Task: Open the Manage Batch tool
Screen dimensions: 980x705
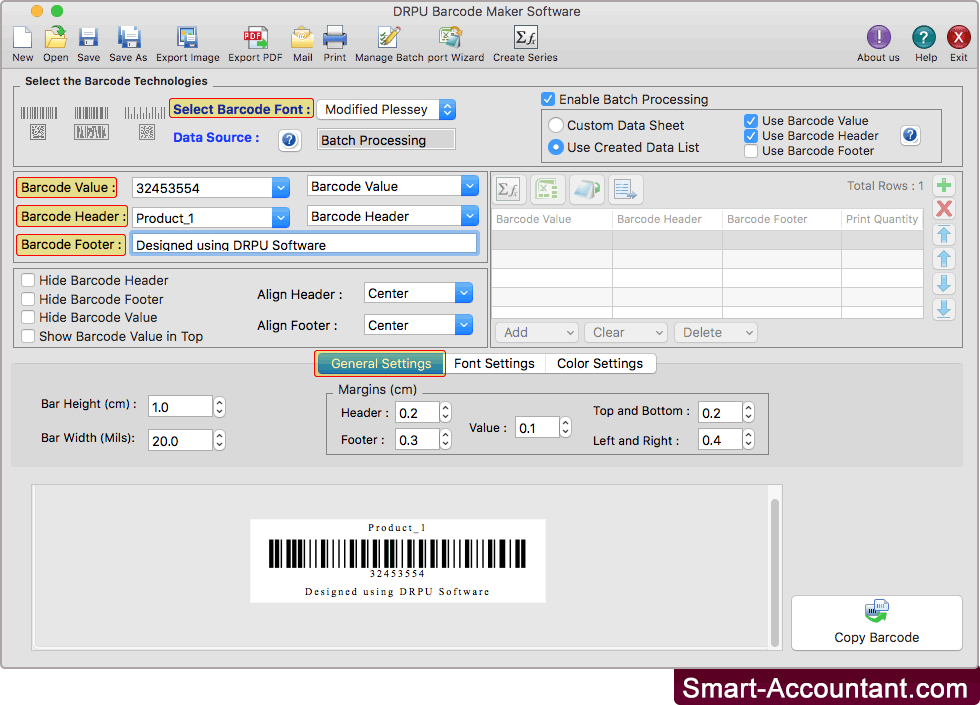Action: tap(389, 38)
